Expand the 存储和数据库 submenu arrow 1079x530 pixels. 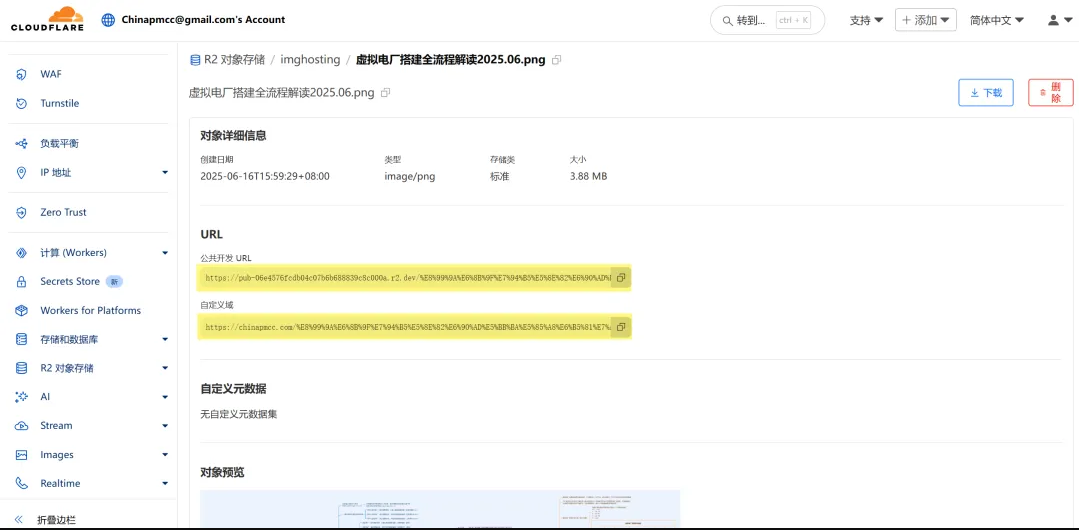click(x=165, y=339)
